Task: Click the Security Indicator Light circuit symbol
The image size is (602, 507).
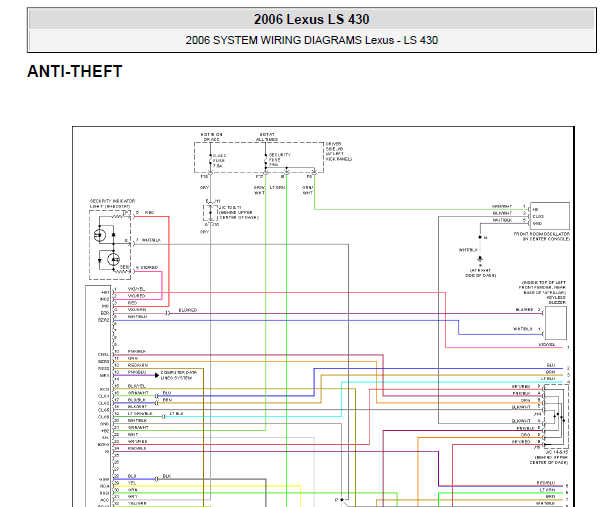Action: tap(110, 244)
